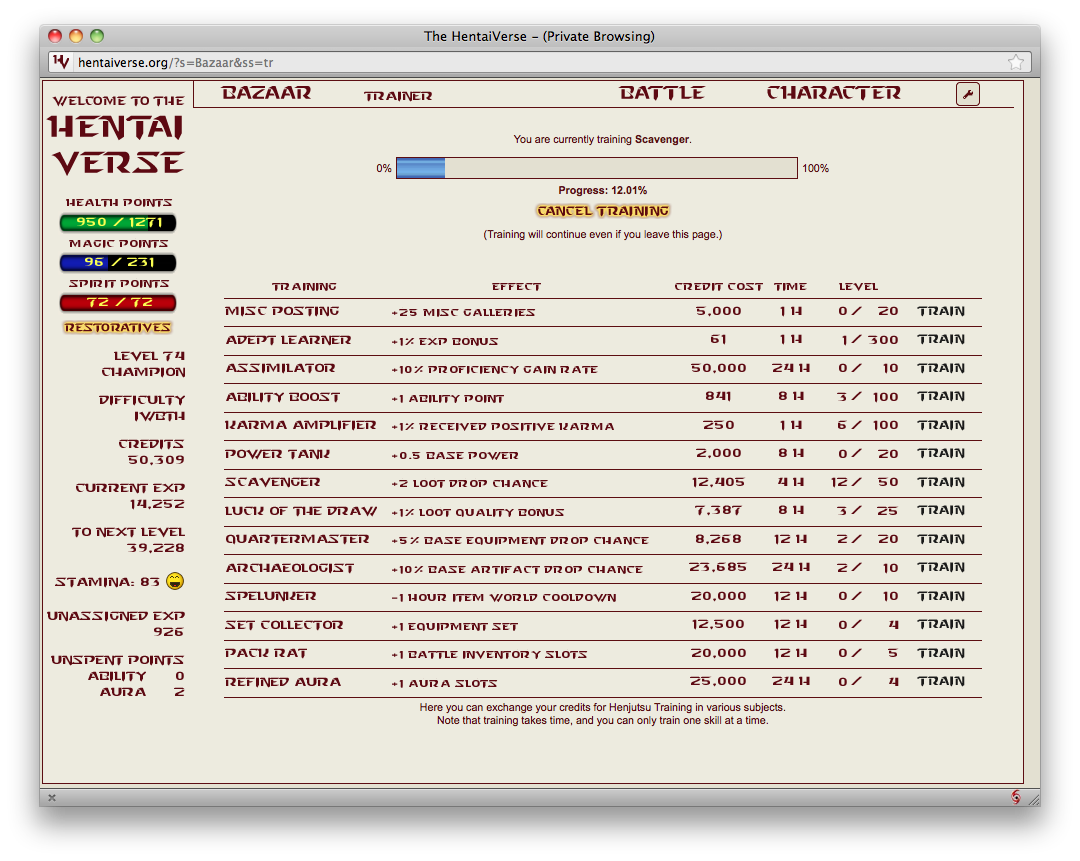The image size is (1080, 861).
Task: Click the 'Progress: 12.01%' text
Action: click(603, 190)
